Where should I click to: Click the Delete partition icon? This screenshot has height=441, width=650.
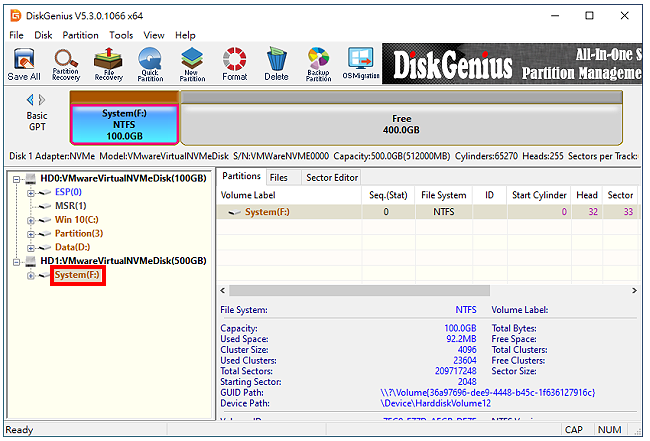(x=276, y=64)
